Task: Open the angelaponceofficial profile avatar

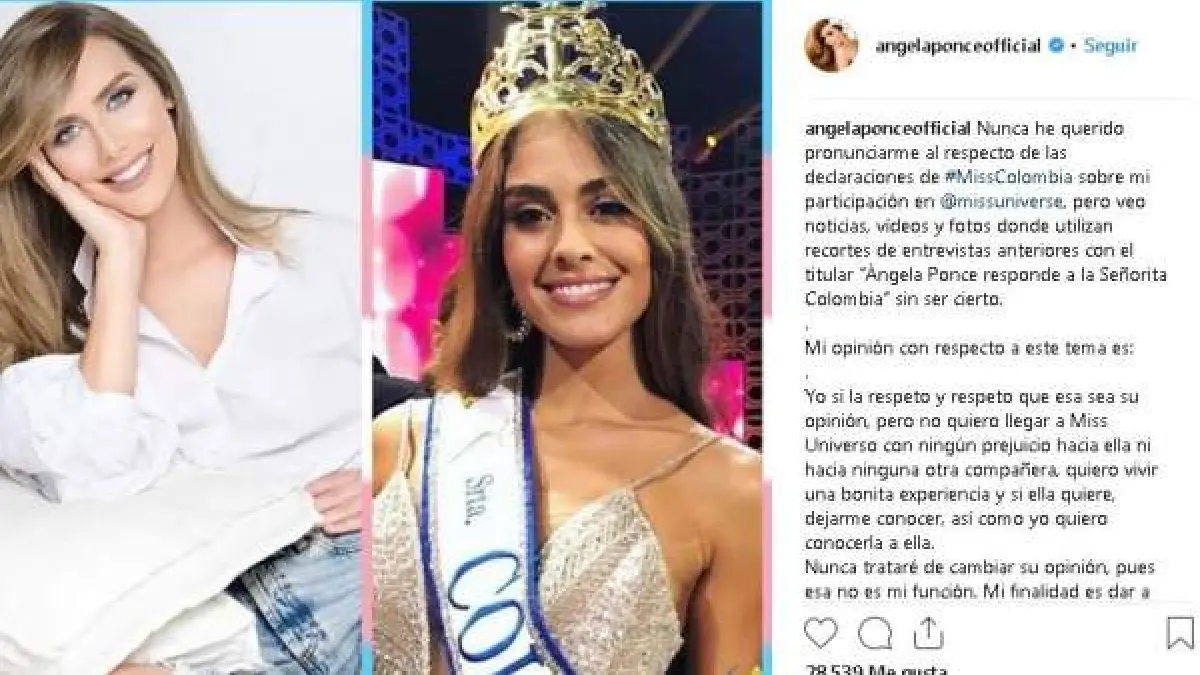Action: [x=831, y=44]
